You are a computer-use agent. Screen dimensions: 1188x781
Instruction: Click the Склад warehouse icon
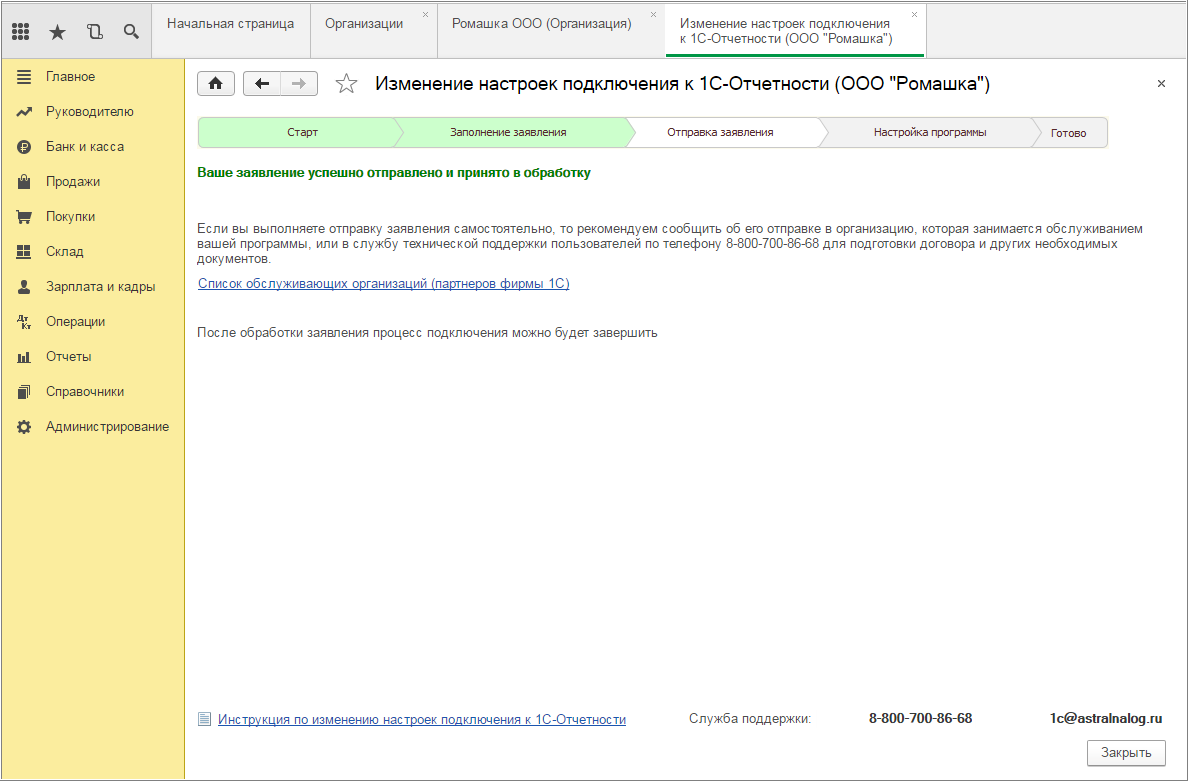click(x=24, y=251)
